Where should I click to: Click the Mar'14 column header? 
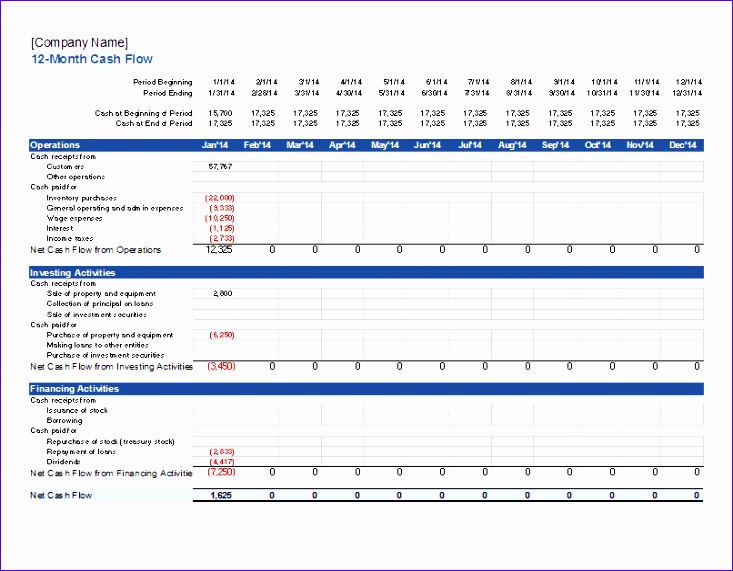point(300,145)
